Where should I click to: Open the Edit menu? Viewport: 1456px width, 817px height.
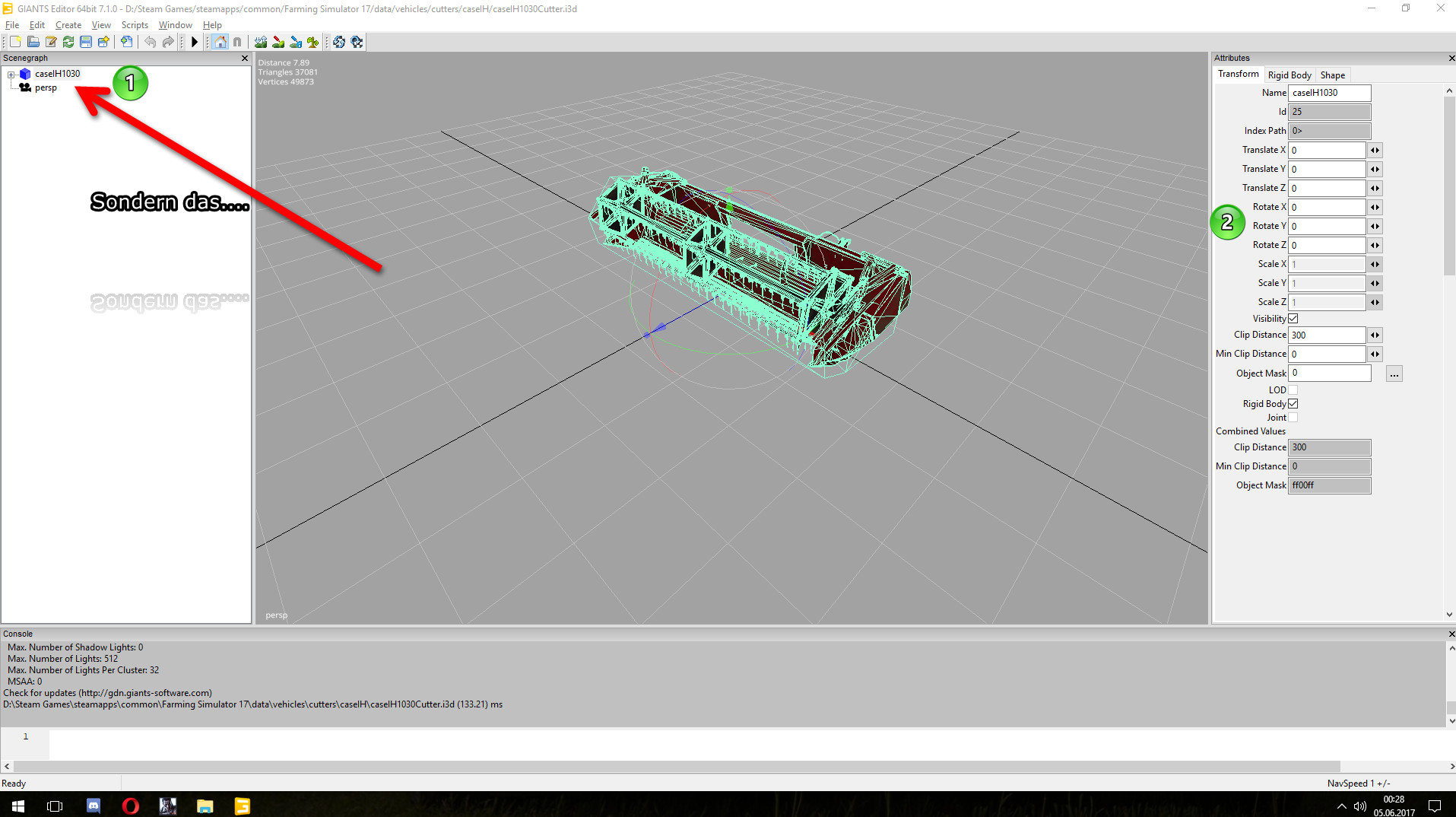point(37,25)
